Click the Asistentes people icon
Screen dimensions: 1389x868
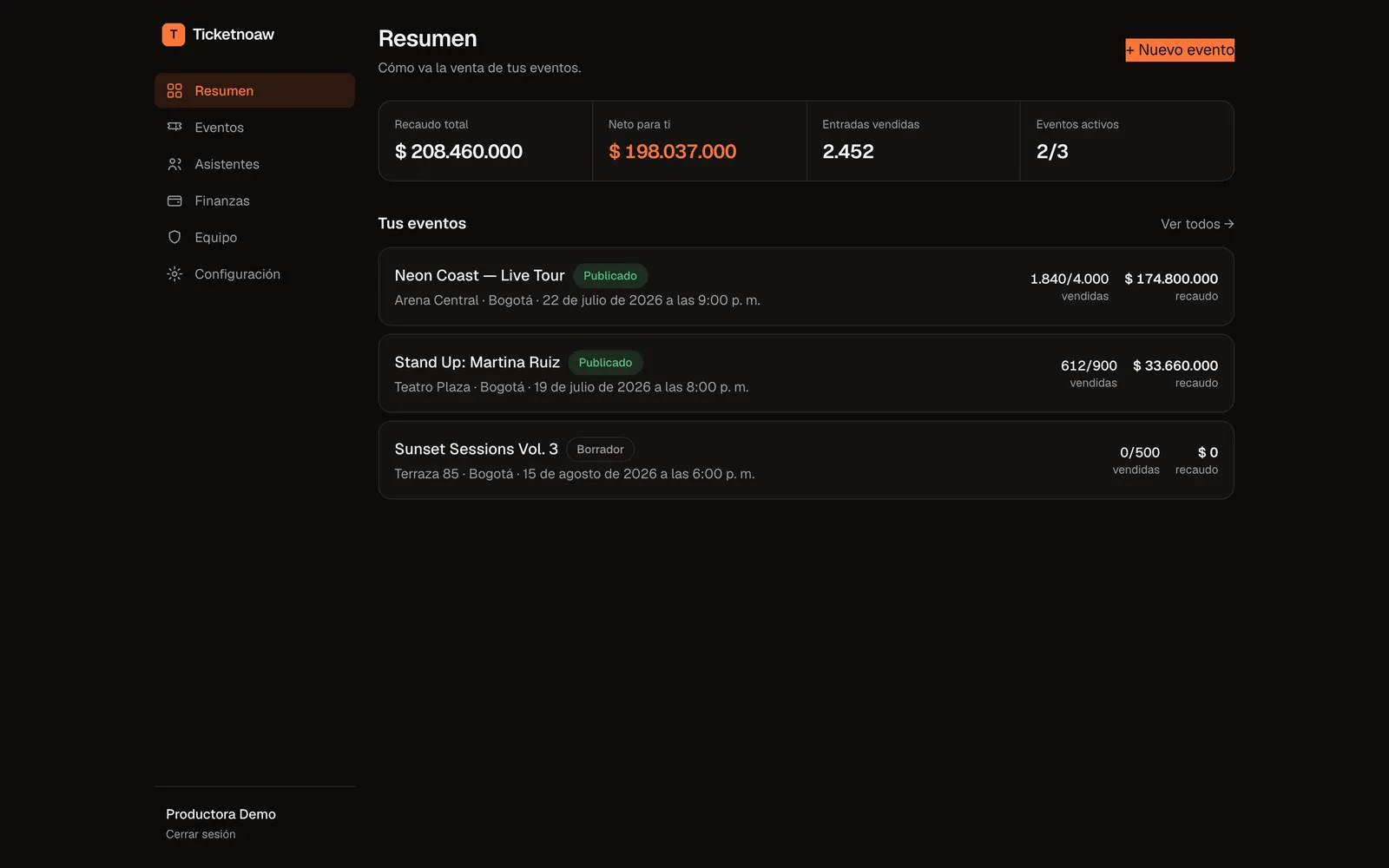point(174,164)
